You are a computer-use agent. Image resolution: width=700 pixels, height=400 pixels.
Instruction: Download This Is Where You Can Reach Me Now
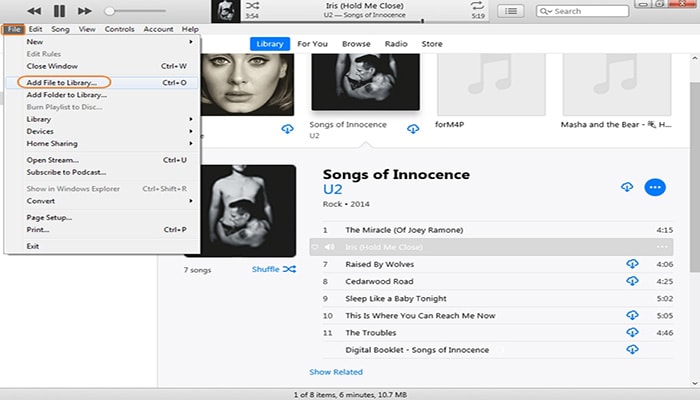pos(632,315)
